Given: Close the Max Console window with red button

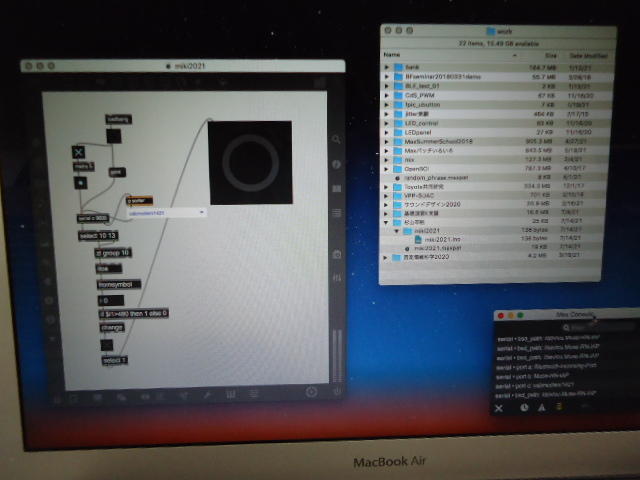Looking at the screenshot, I should [x=501, y=316].
